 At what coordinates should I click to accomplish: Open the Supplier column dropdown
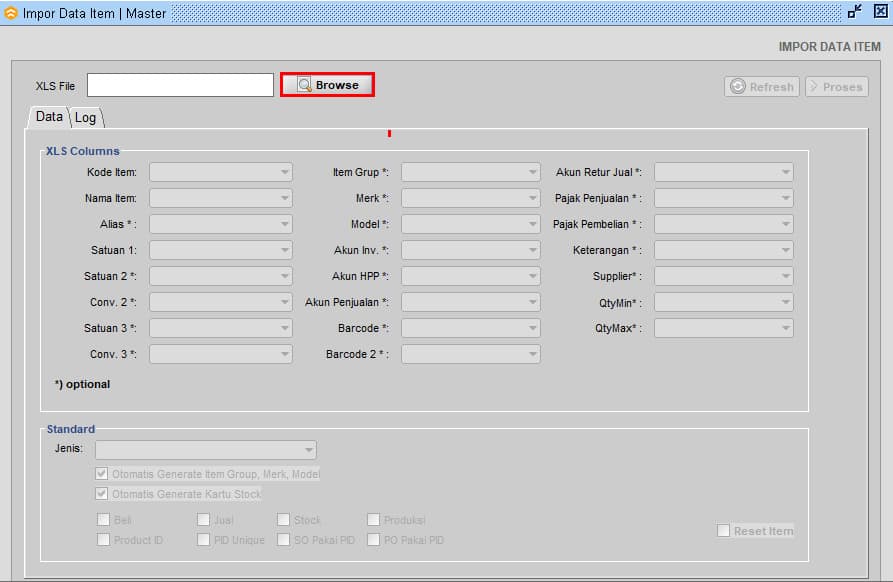coord(785,276)
